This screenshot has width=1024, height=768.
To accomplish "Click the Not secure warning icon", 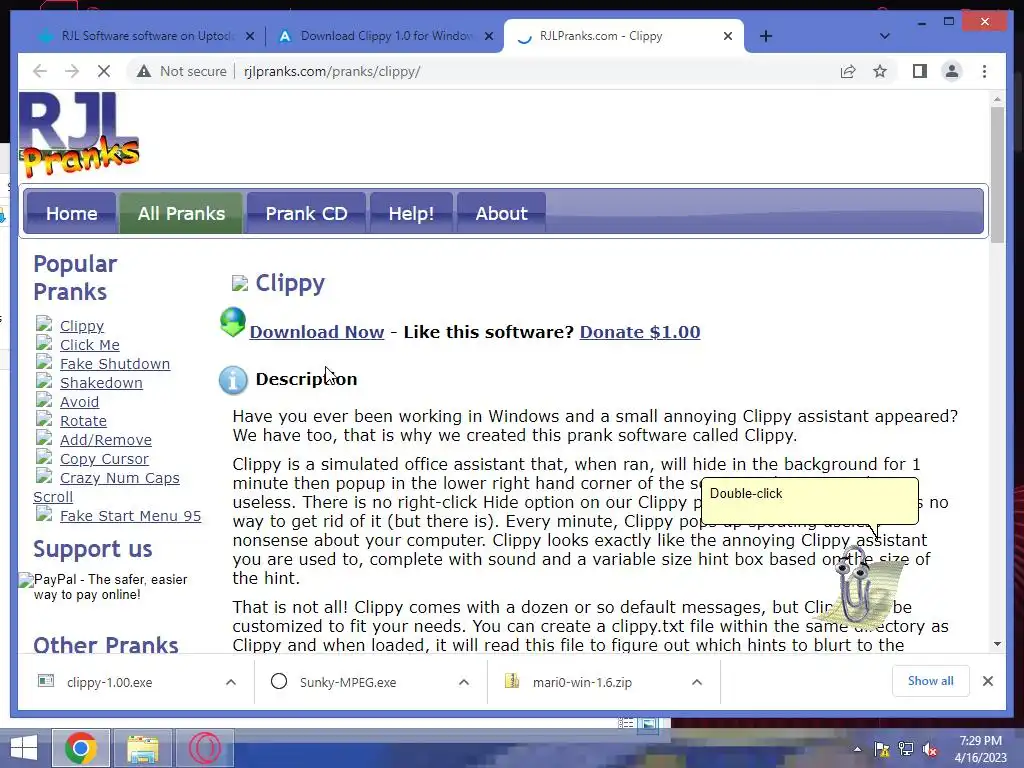I will click(144, 71).
